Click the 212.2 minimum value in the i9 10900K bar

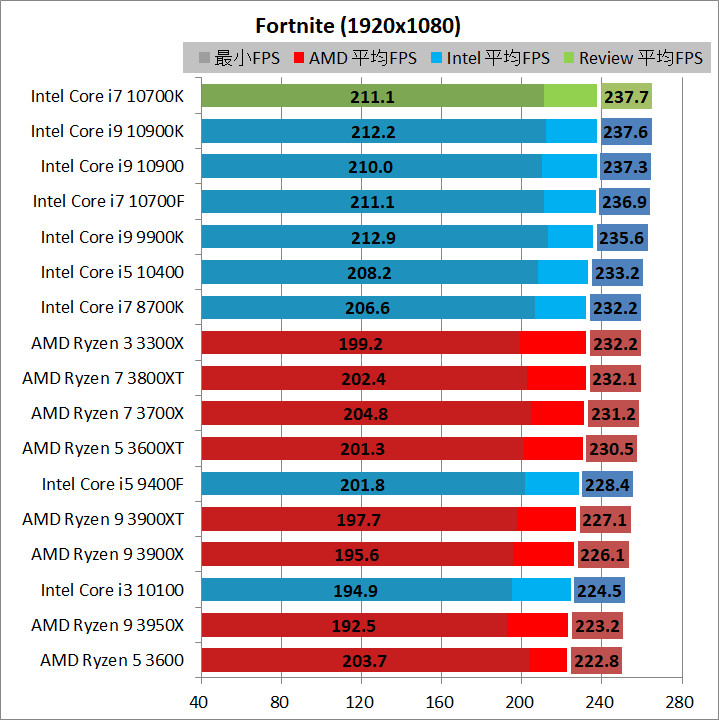[373, 132]
